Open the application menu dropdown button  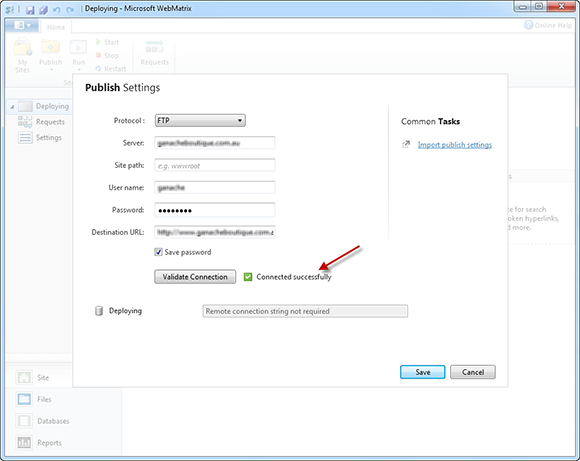[22, 26]
